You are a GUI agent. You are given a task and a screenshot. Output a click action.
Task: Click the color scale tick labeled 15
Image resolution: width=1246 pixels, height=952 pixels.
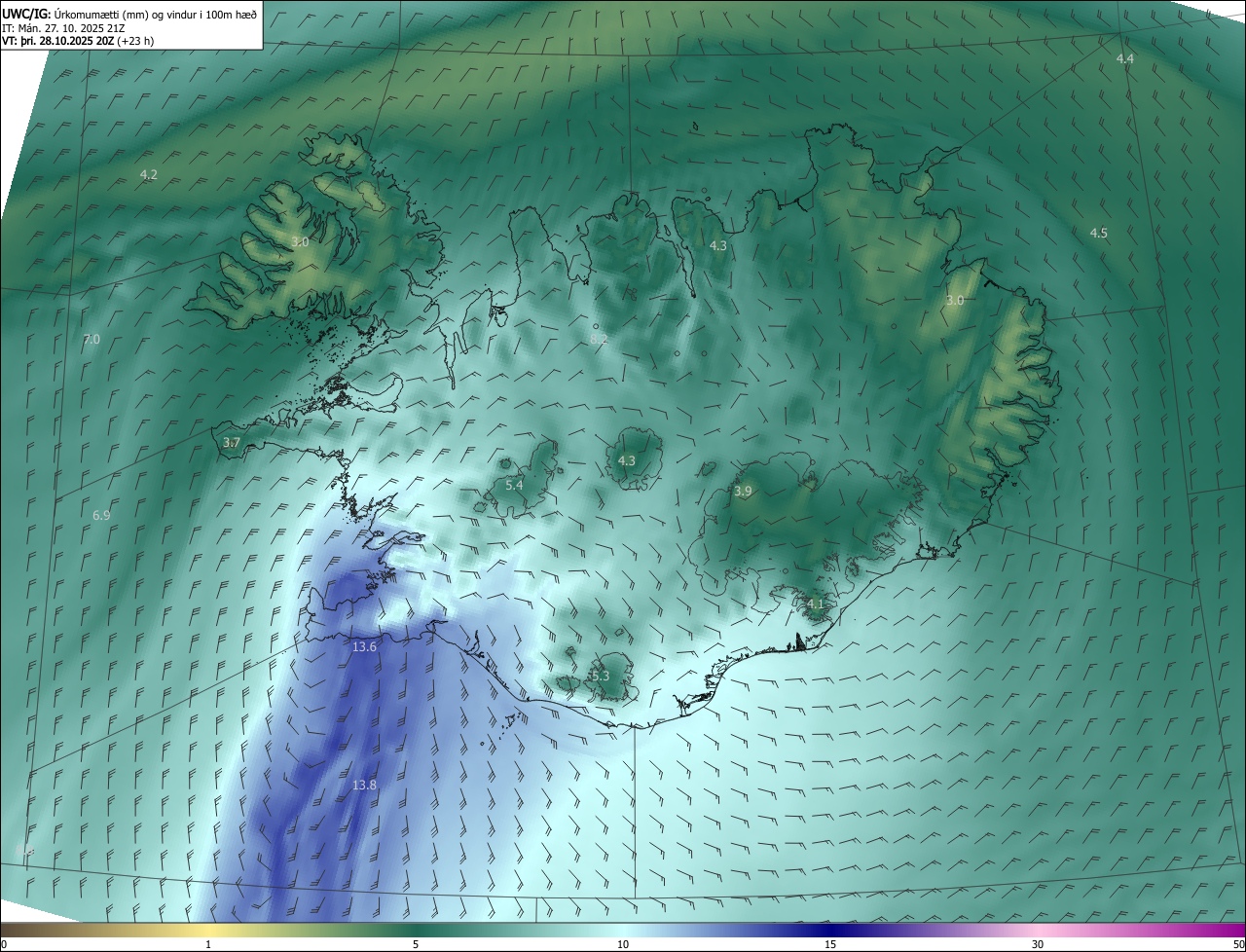point(830,944)
